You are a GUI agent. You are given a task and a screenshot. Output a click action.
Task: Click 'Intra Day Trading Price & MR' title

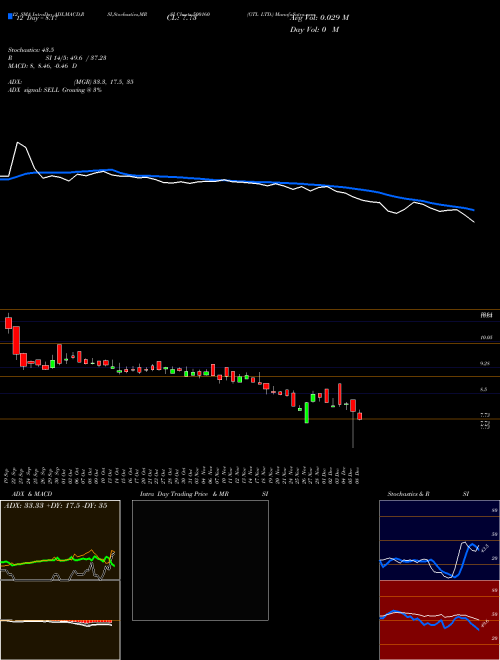pyautogui.click(x=184, y=494)
